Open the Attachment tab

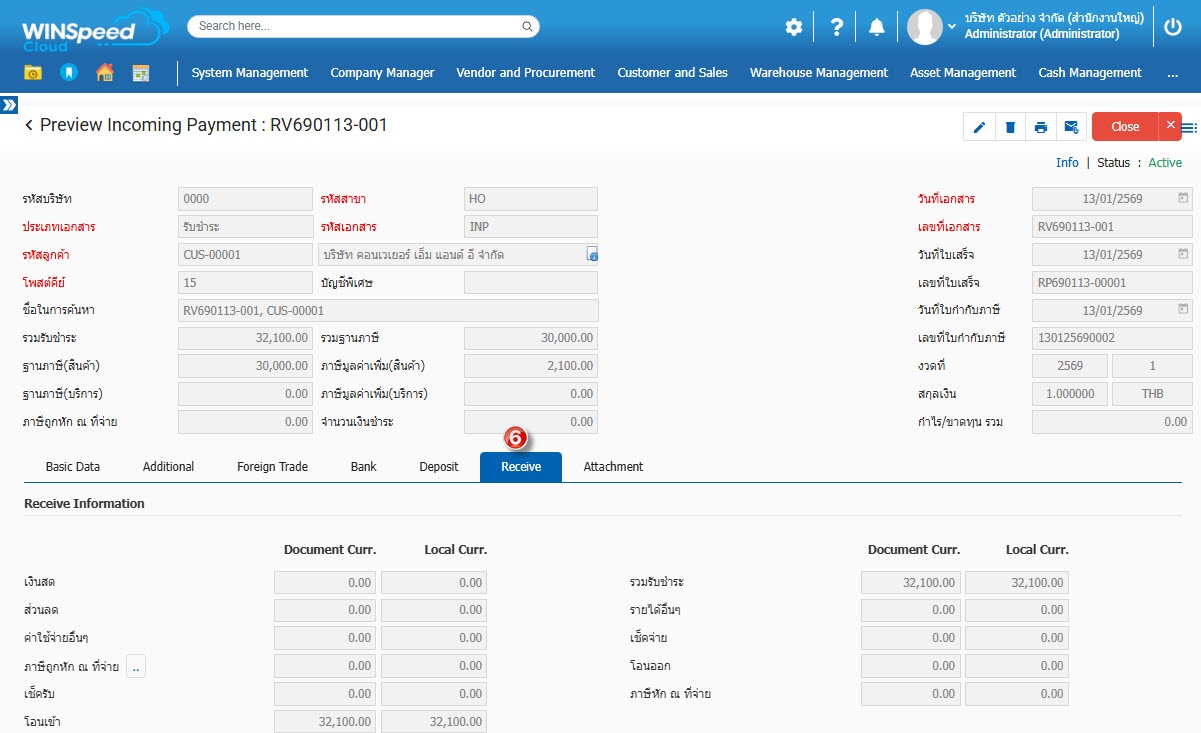(x=613, y=467)
